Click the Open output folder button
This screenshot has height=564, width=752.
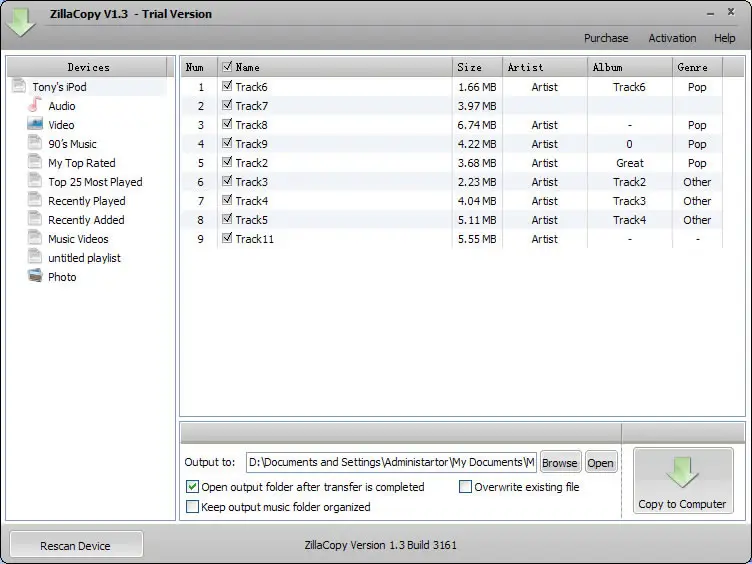point(600,463)
